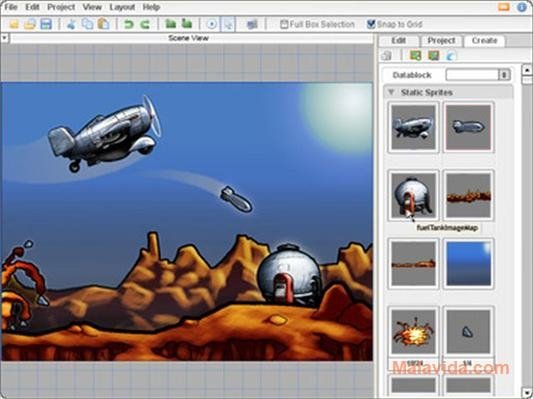This screenshot has width=533, height=399.
Task: Select the explosion sprite thumbnail
Action: pyautogui.click(x=413, y=331)
